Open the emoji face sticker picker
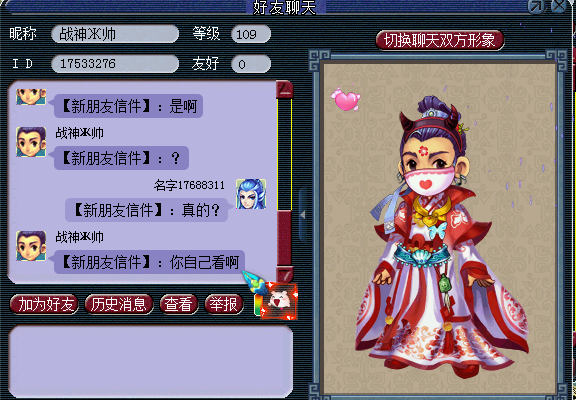 (x=279, y=301)
